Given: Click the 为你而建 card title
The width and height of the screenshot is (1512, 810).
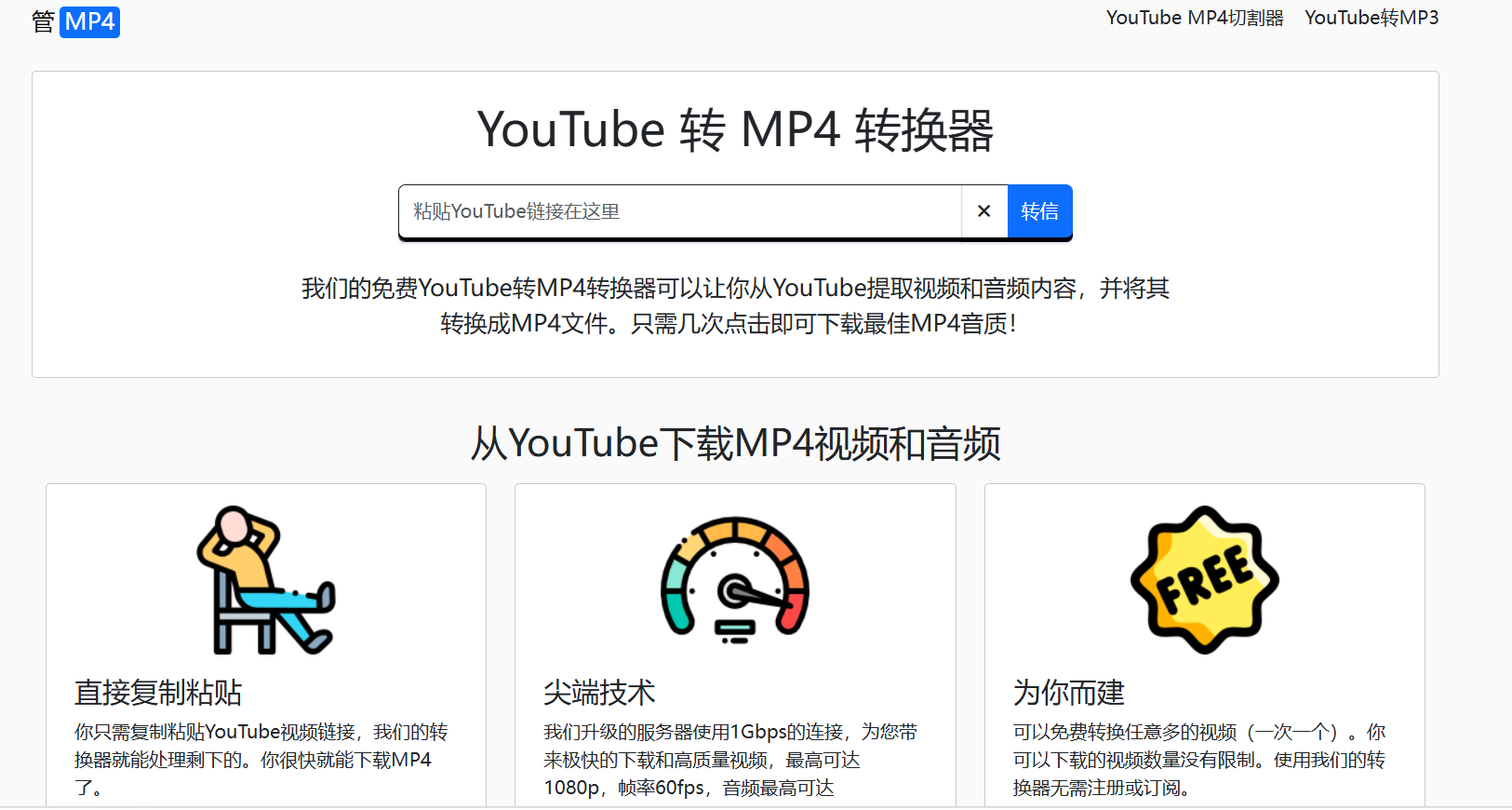Looking at the screenshot, I should pos(1068,693).
